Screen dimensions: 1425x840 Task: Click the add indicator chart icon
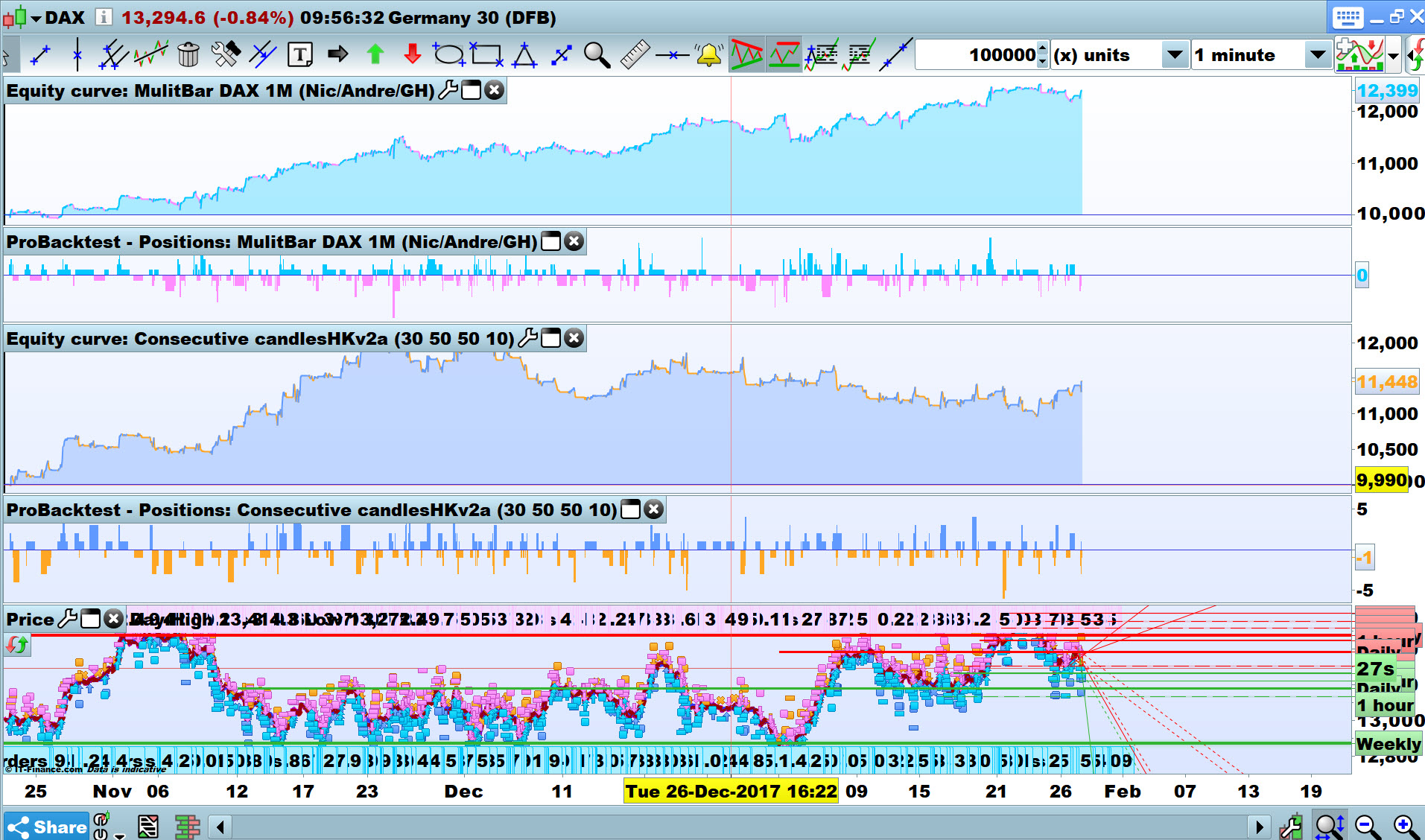click(x=1359, y=55)
